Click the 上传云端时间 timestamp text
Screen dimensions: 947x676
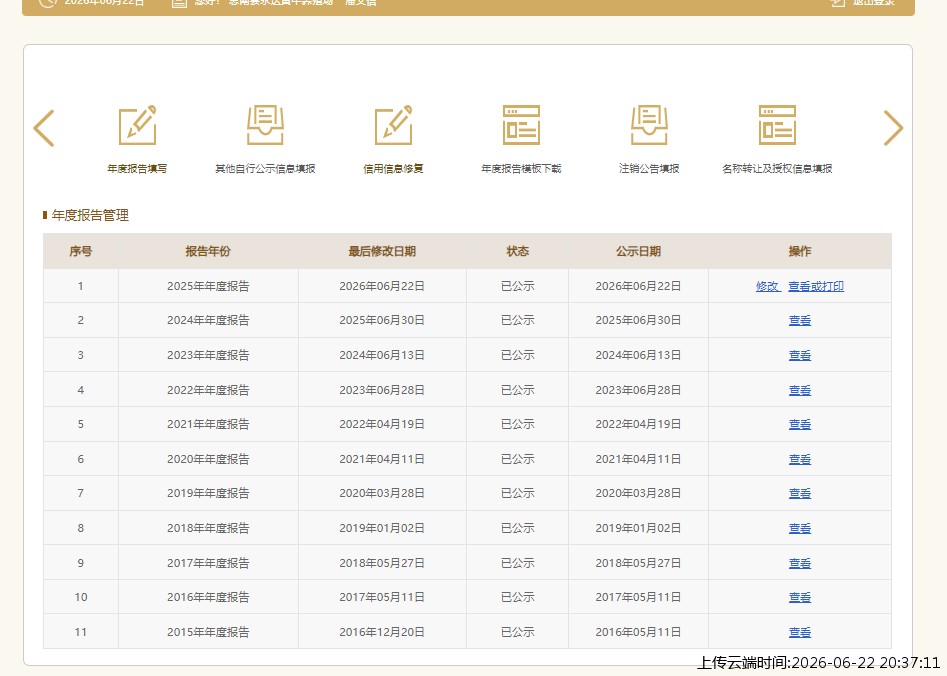pyautogui.click(x=818, y=663)
